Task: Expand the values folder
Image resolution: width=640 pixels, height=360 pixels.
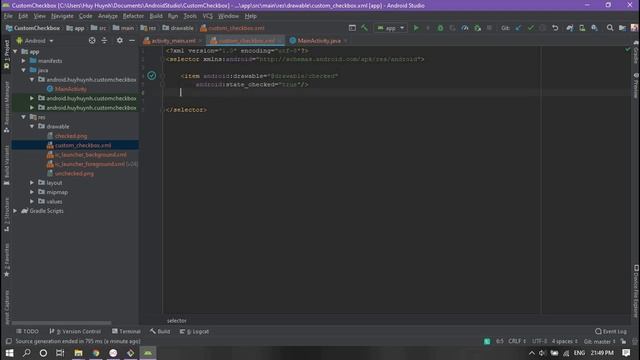Action: pos(32,202)
